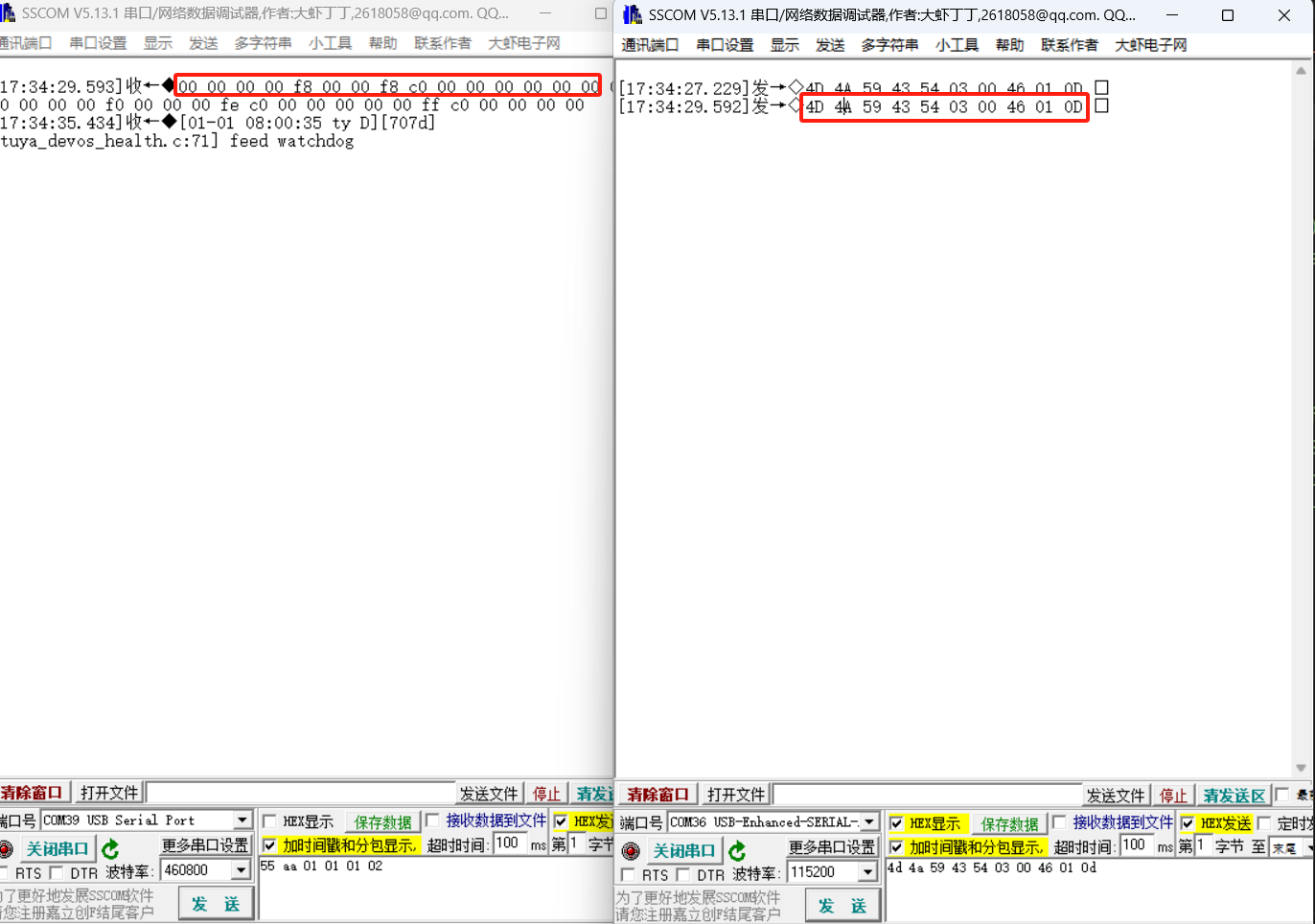Click the red port status indicator in the COM39 window

point(5,849)
